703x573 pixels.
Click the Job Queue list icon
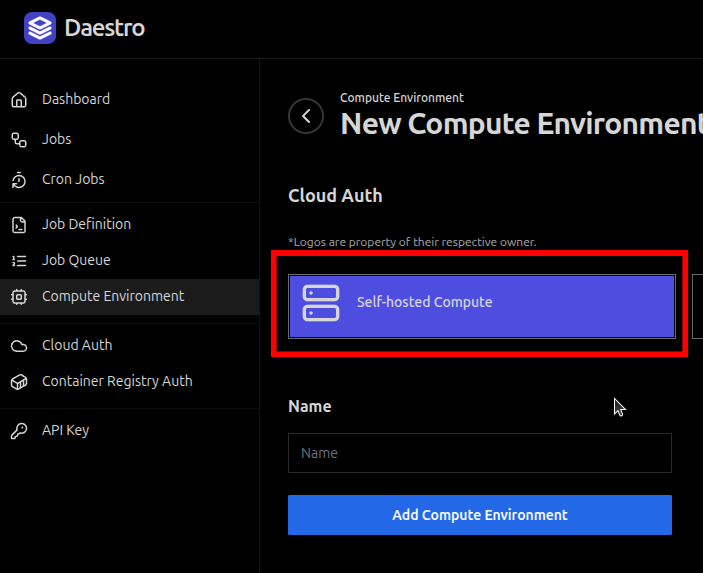pyautogui.click(x=19, y=261)
